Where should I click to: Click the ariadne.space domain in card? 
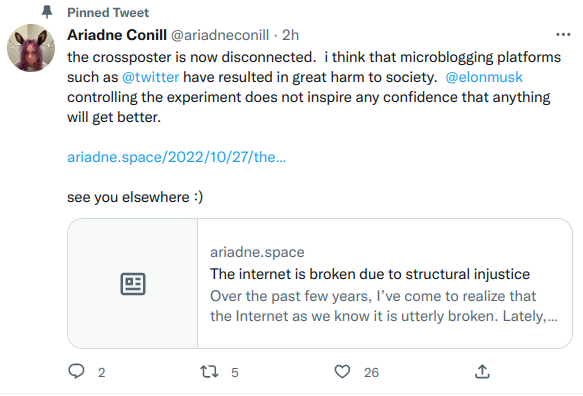click(x=257, y=252)
